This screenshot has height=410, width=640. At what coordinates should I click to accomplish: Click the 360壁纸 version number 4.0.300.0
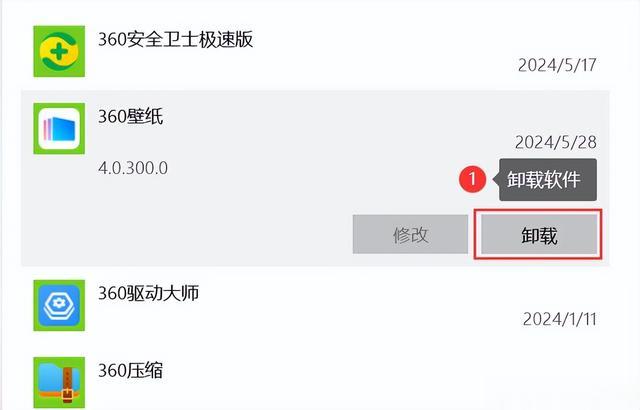[133, 168]
